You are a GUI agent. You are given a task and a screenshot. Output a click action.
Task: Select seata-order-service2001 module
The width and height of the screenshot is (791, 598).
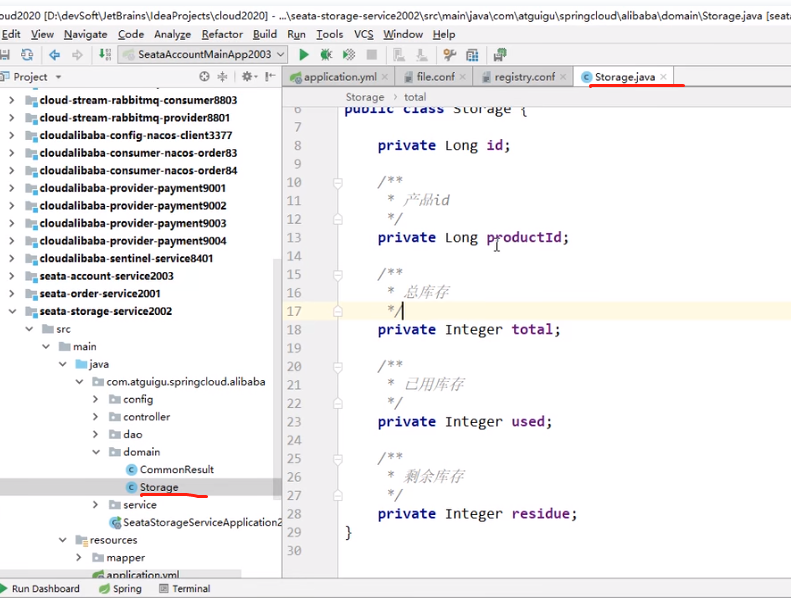coord(100,294)
